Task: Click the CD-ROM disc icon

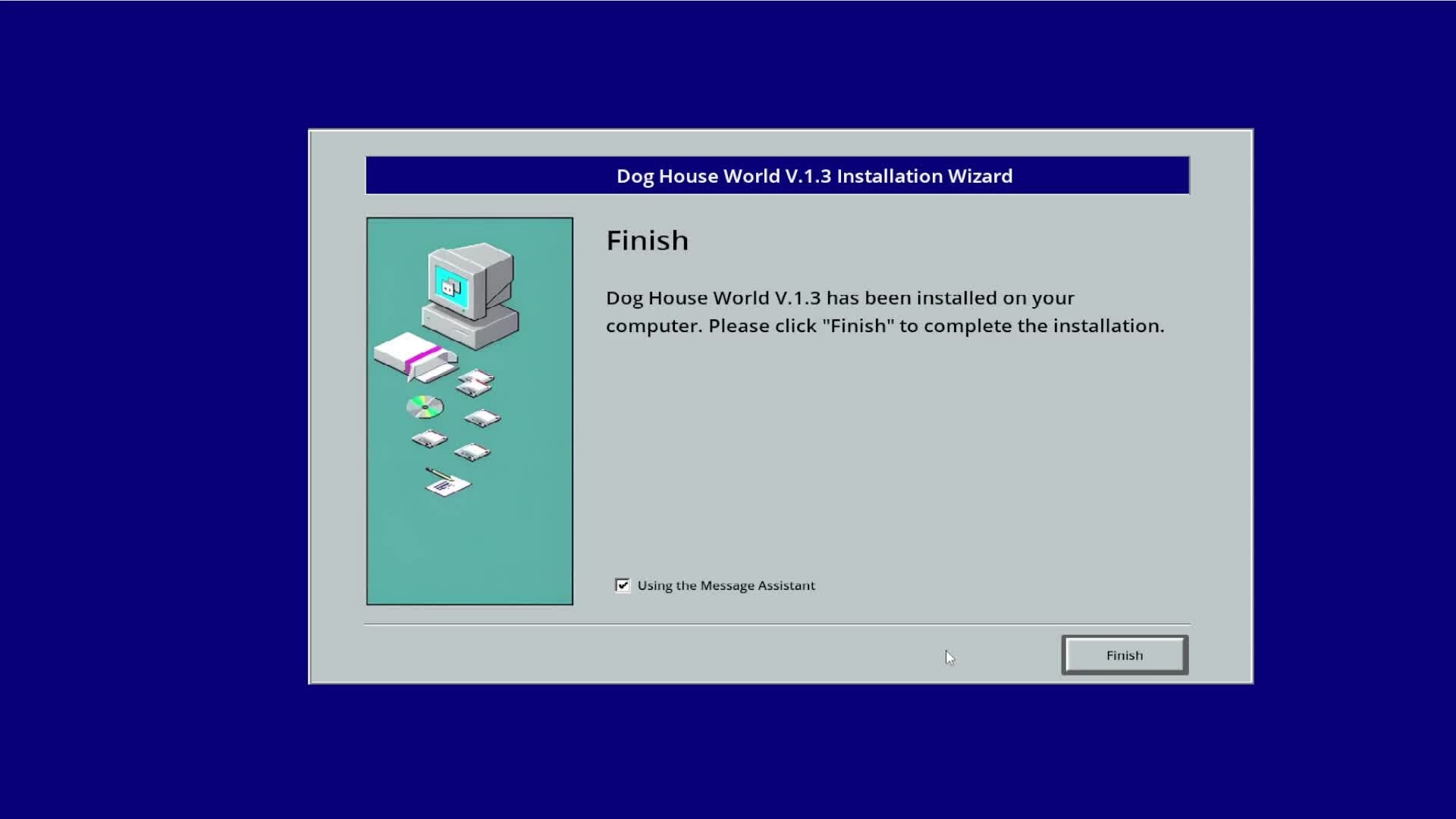Action: tap(425, 407)
